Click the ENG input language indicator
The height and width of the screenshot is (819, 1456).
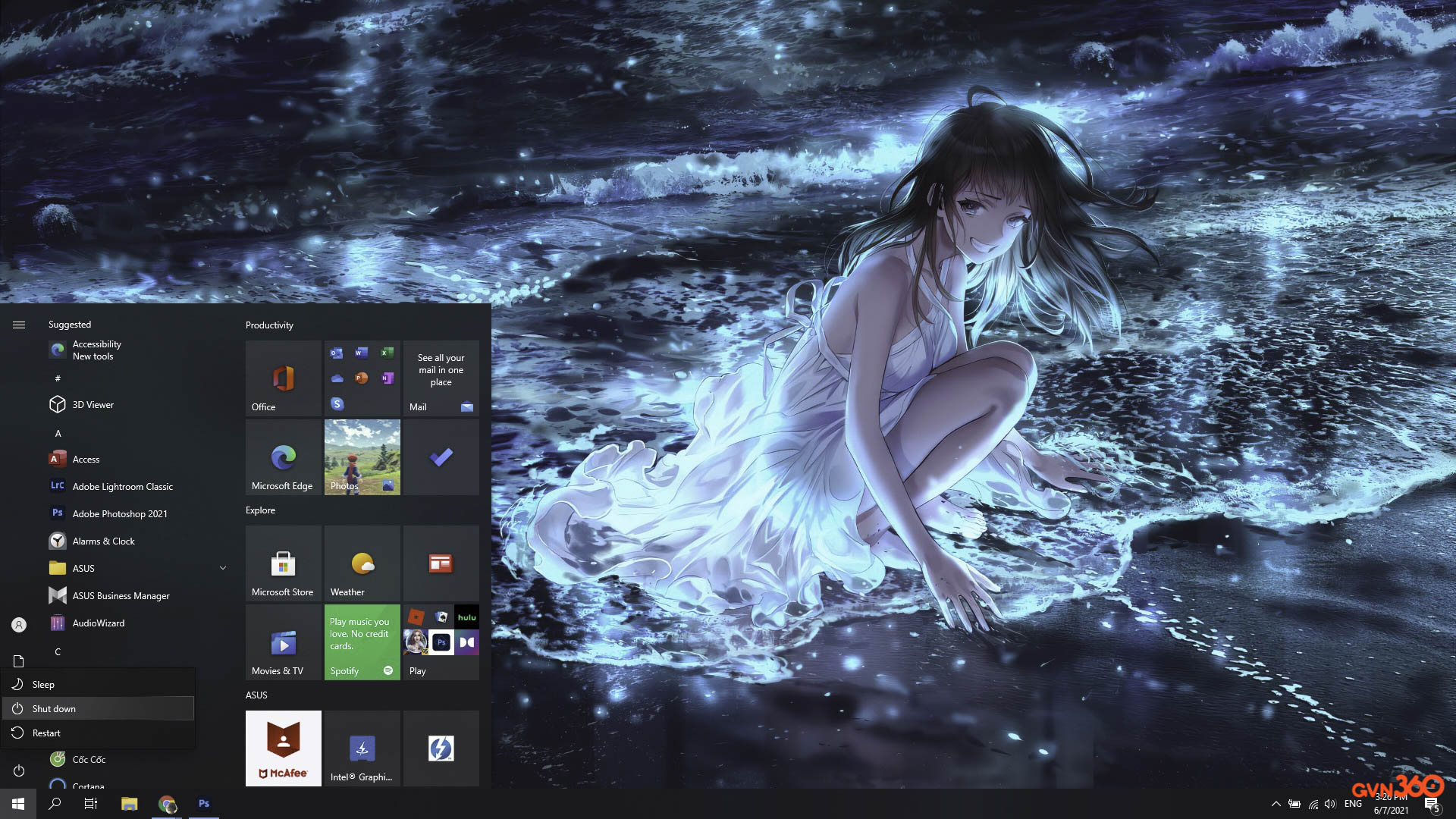click(1353, 804)
